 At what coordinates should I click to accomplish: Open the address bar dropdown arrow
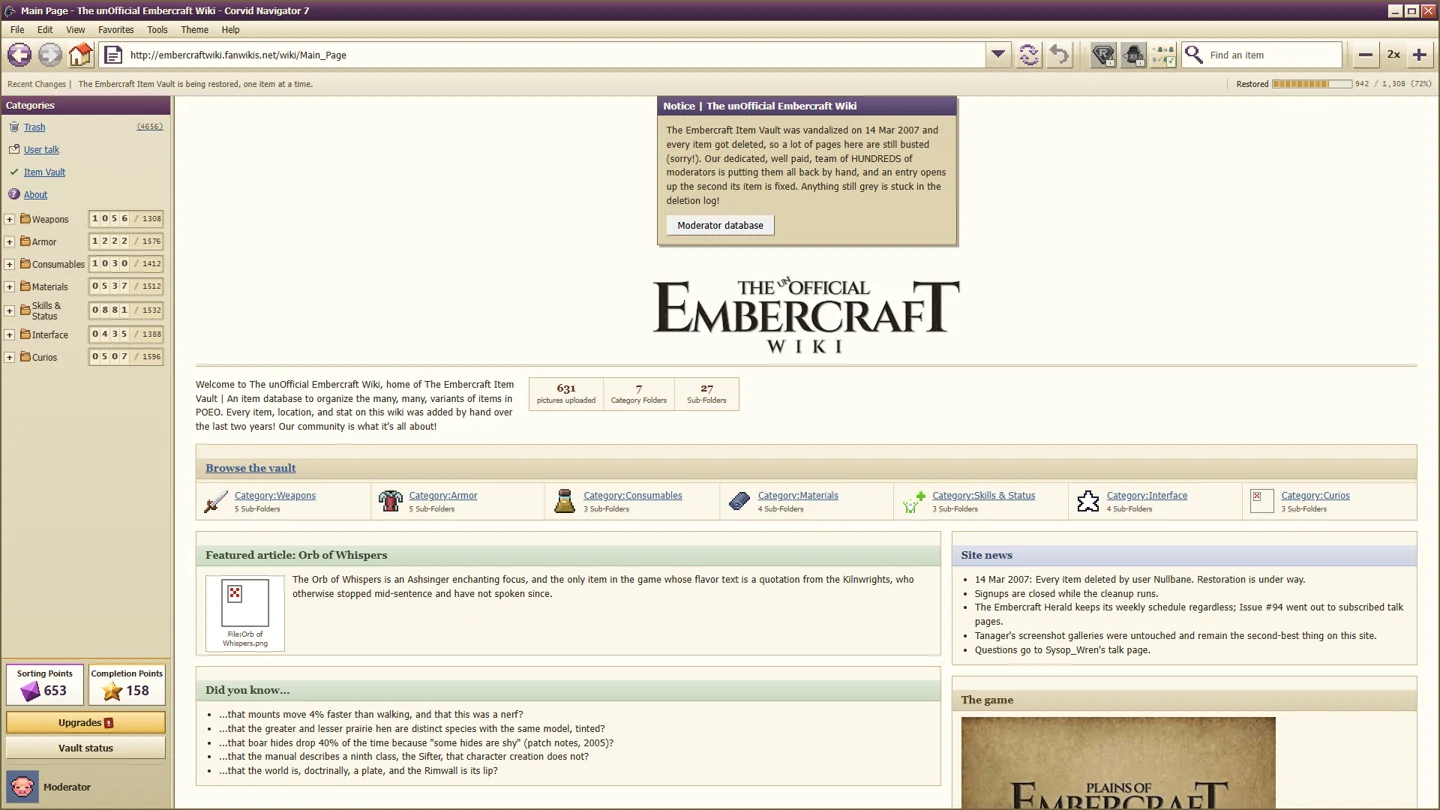(x=998, y=55)
